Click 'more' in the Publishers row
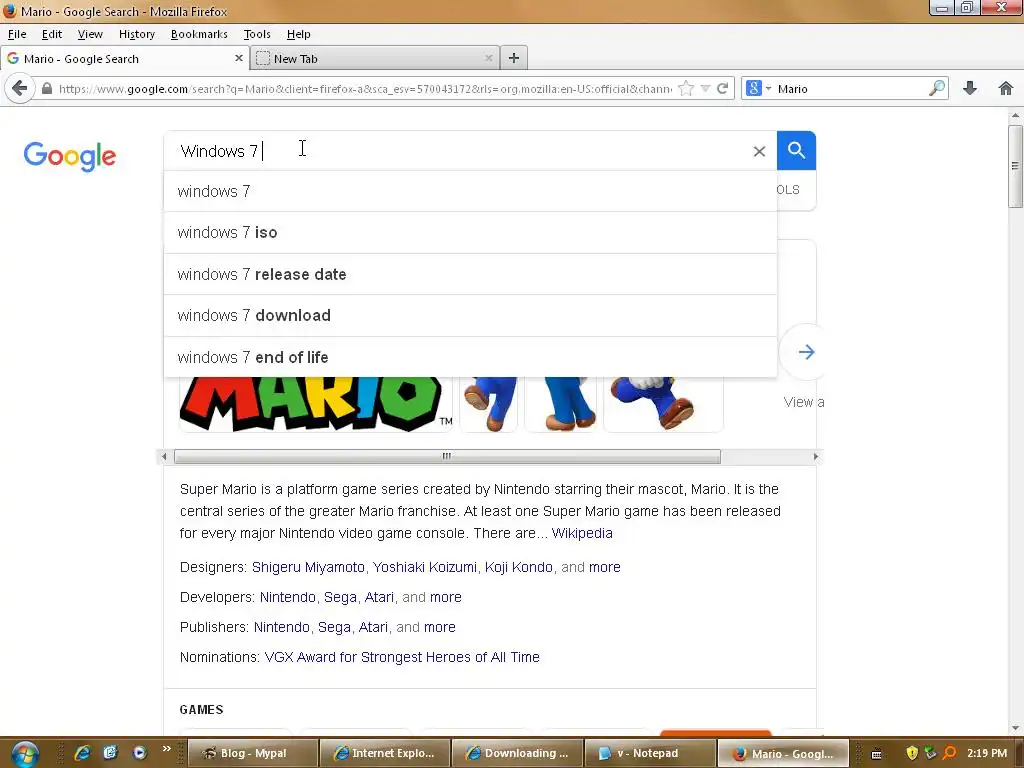This screenshot has height=768, width=1024. [x=440, y=627]
